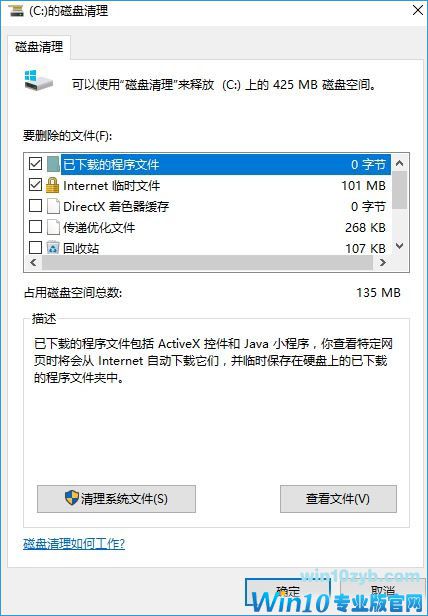Click the gold lock icon for Internet 临时文件

coord(53,185)
